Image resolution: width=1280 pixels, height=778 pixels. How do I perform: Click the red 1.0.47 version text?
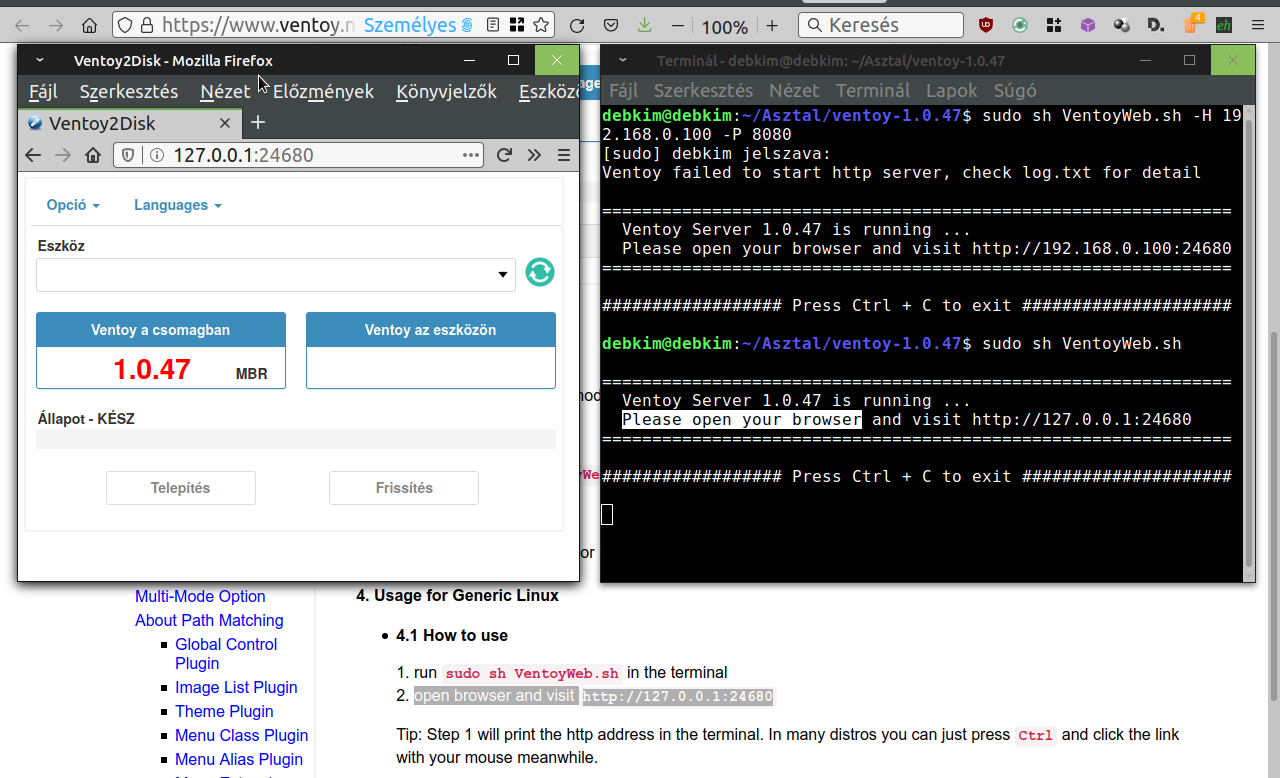coord(152,369)
